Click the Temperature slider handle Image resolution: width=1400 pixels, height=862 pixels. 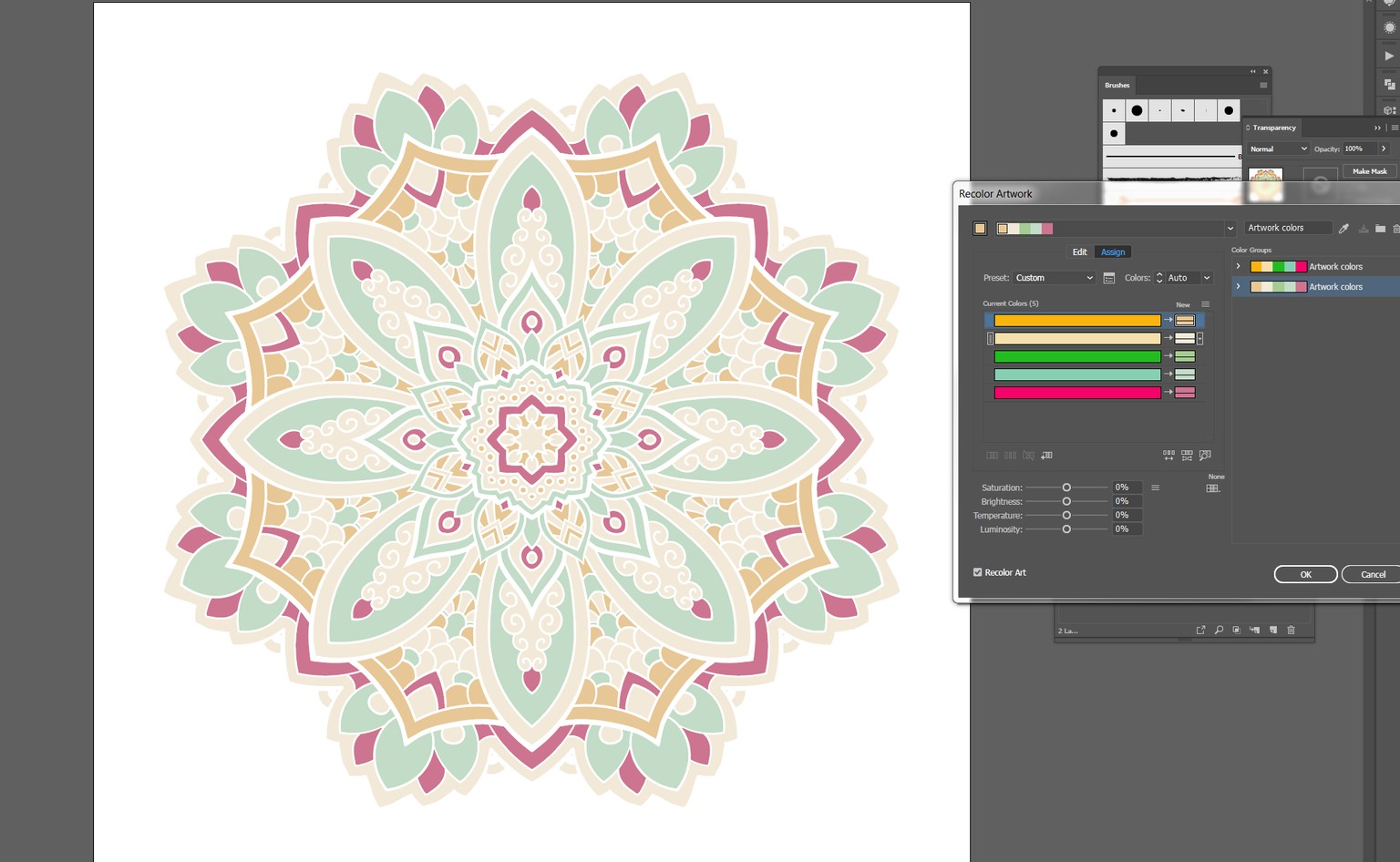tap(1066, 515)
